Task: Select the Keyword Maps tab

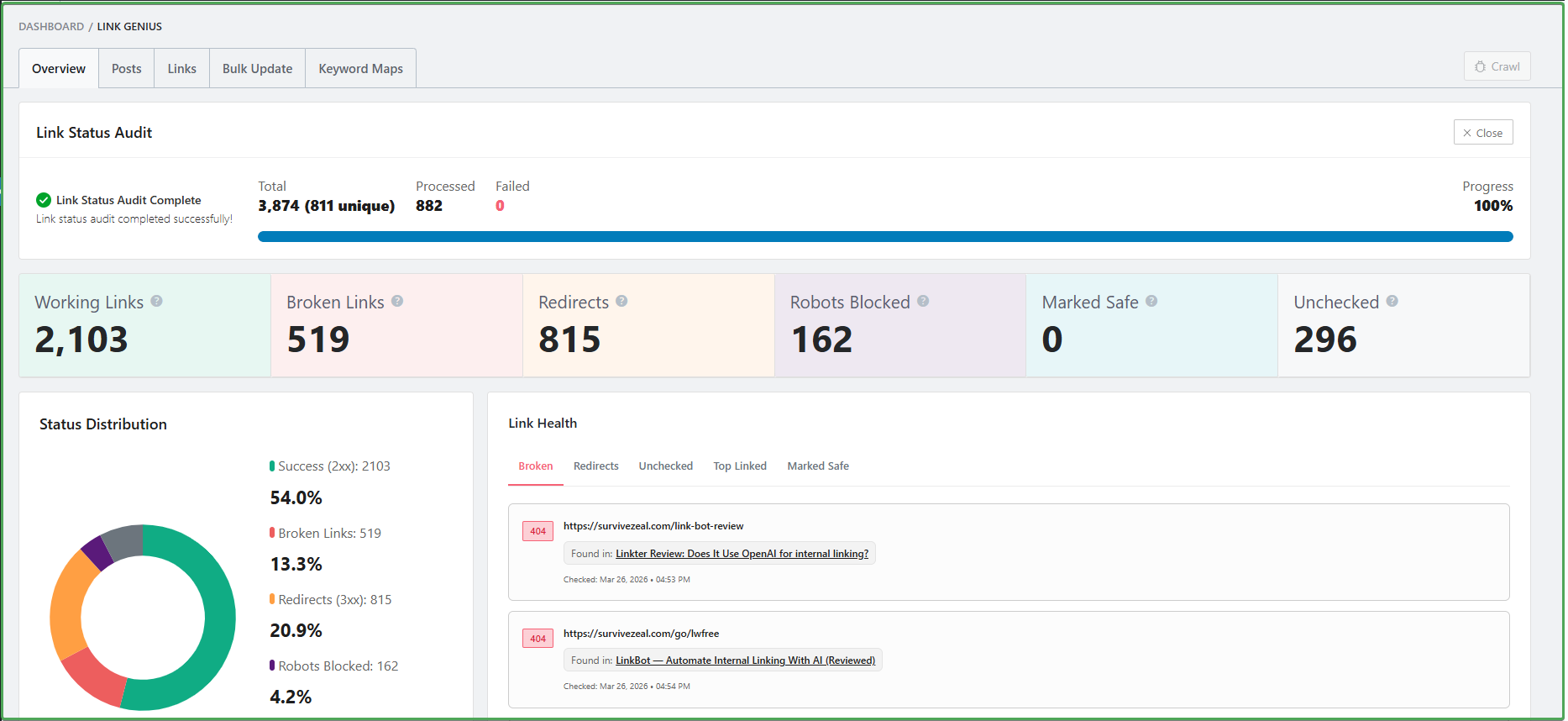Action: click(x=361, y=68)
